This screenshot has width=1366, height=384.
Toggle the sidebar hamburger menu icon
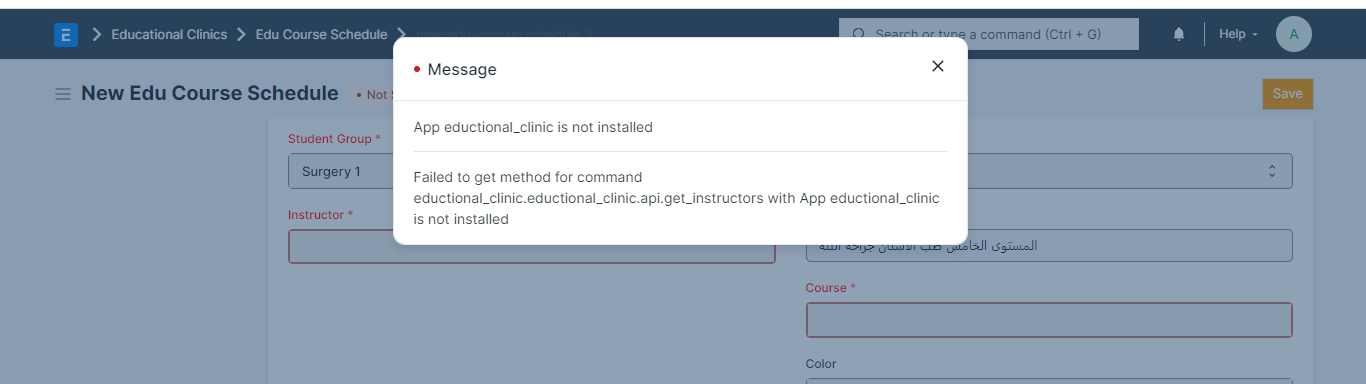click(62, 94)
